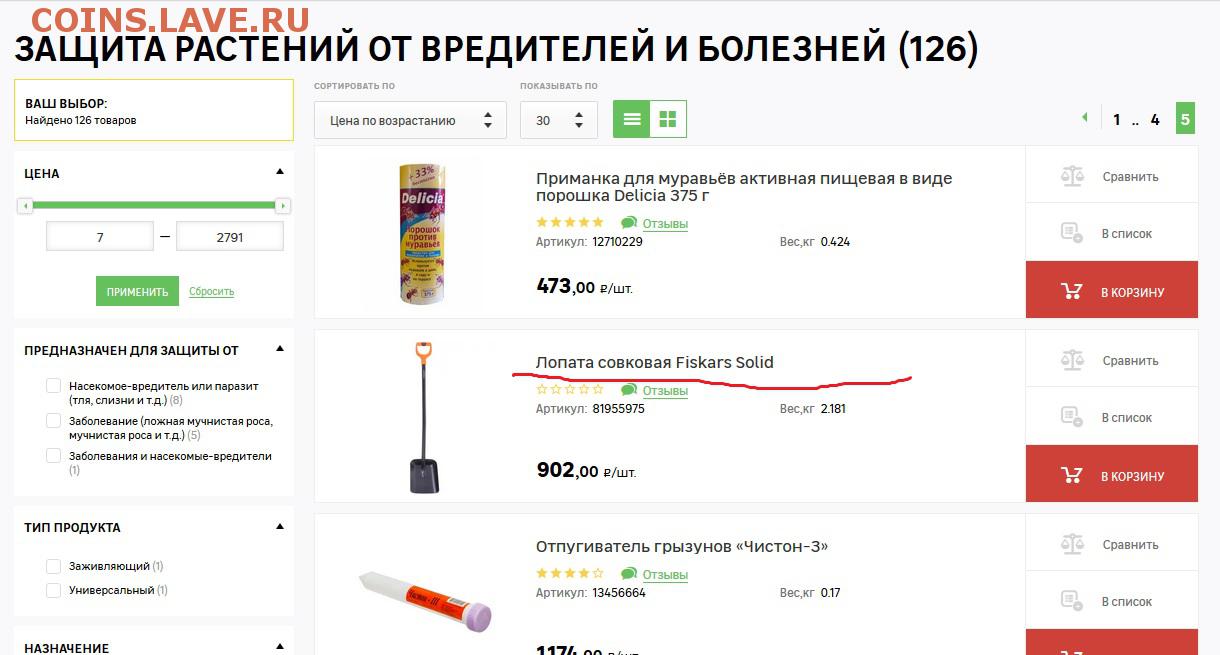Click add-to-list icon for Fiskars Solid shovel
The height and width of the screenshot is (655, 1220).
tap(1072, 418)
